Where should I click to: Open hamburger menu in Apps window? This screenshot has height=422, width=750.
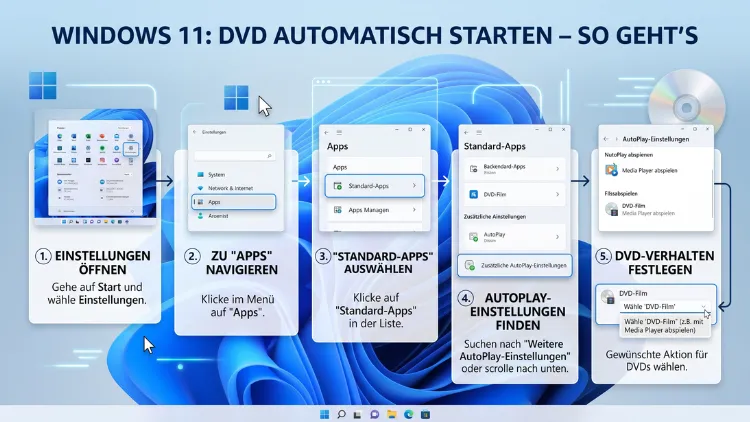pyautogui.click(x=339, y=133)
